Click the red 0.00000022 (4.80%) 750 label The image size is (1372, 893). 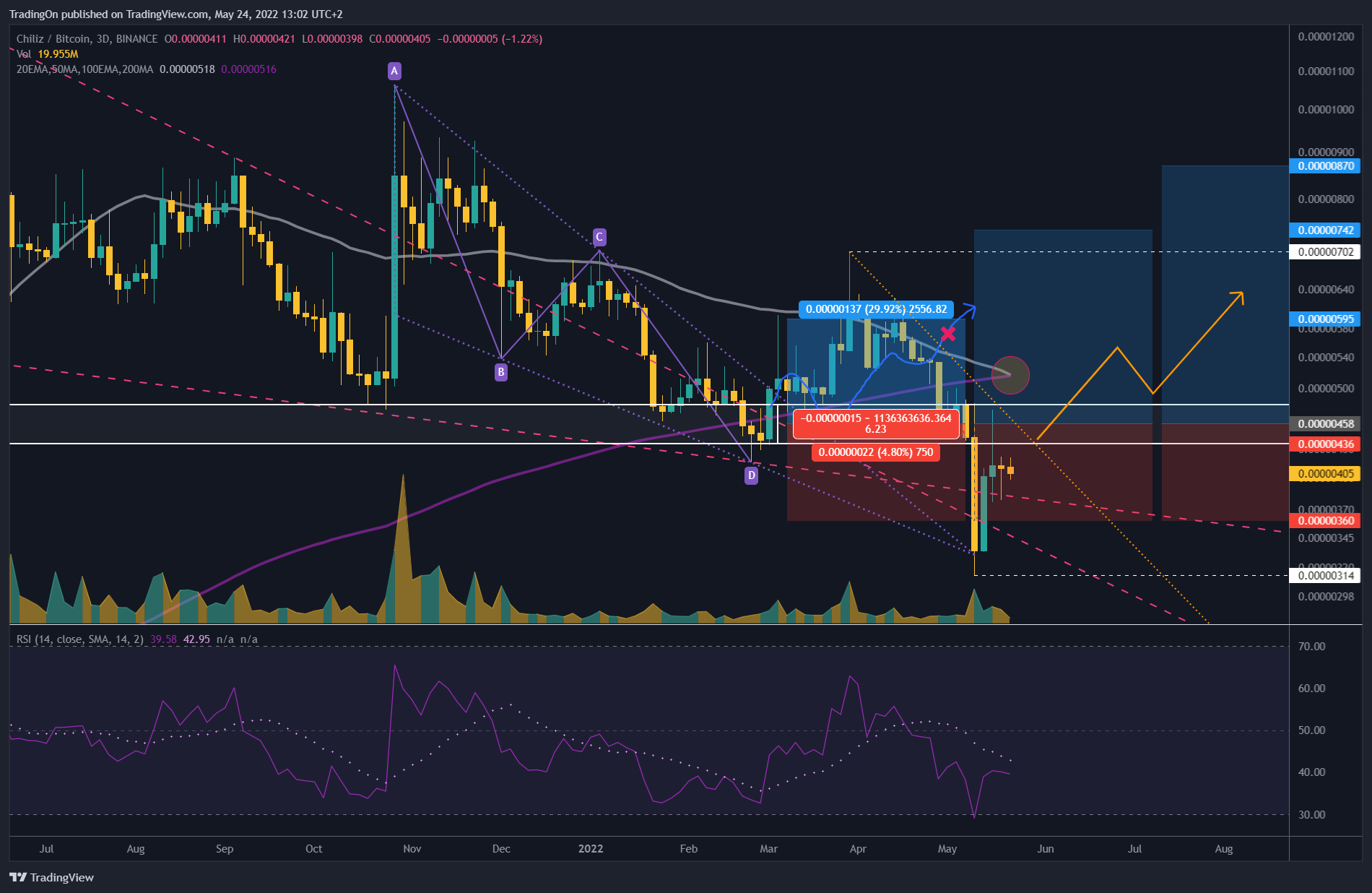876,452
